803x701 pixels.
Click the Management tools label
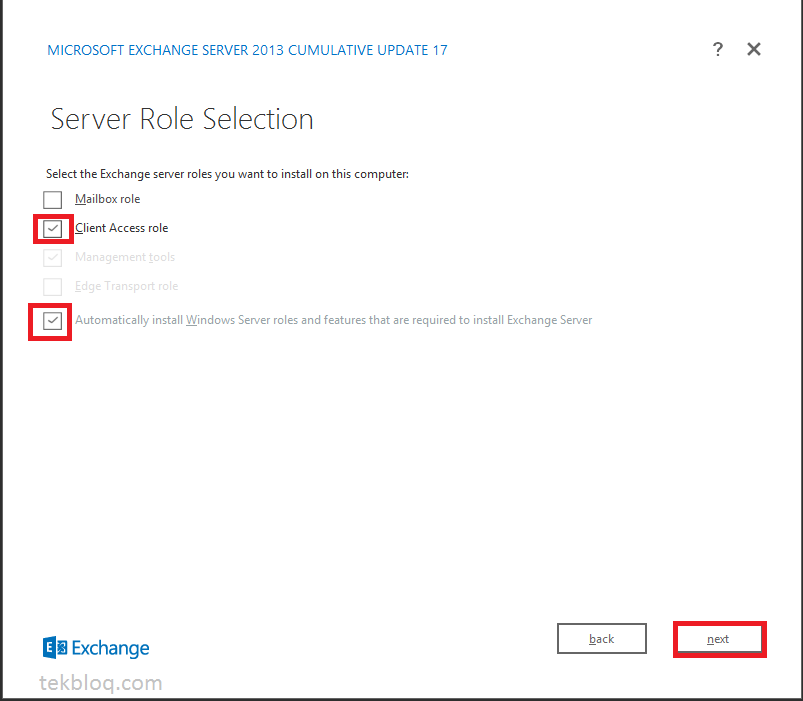(125, 257)
